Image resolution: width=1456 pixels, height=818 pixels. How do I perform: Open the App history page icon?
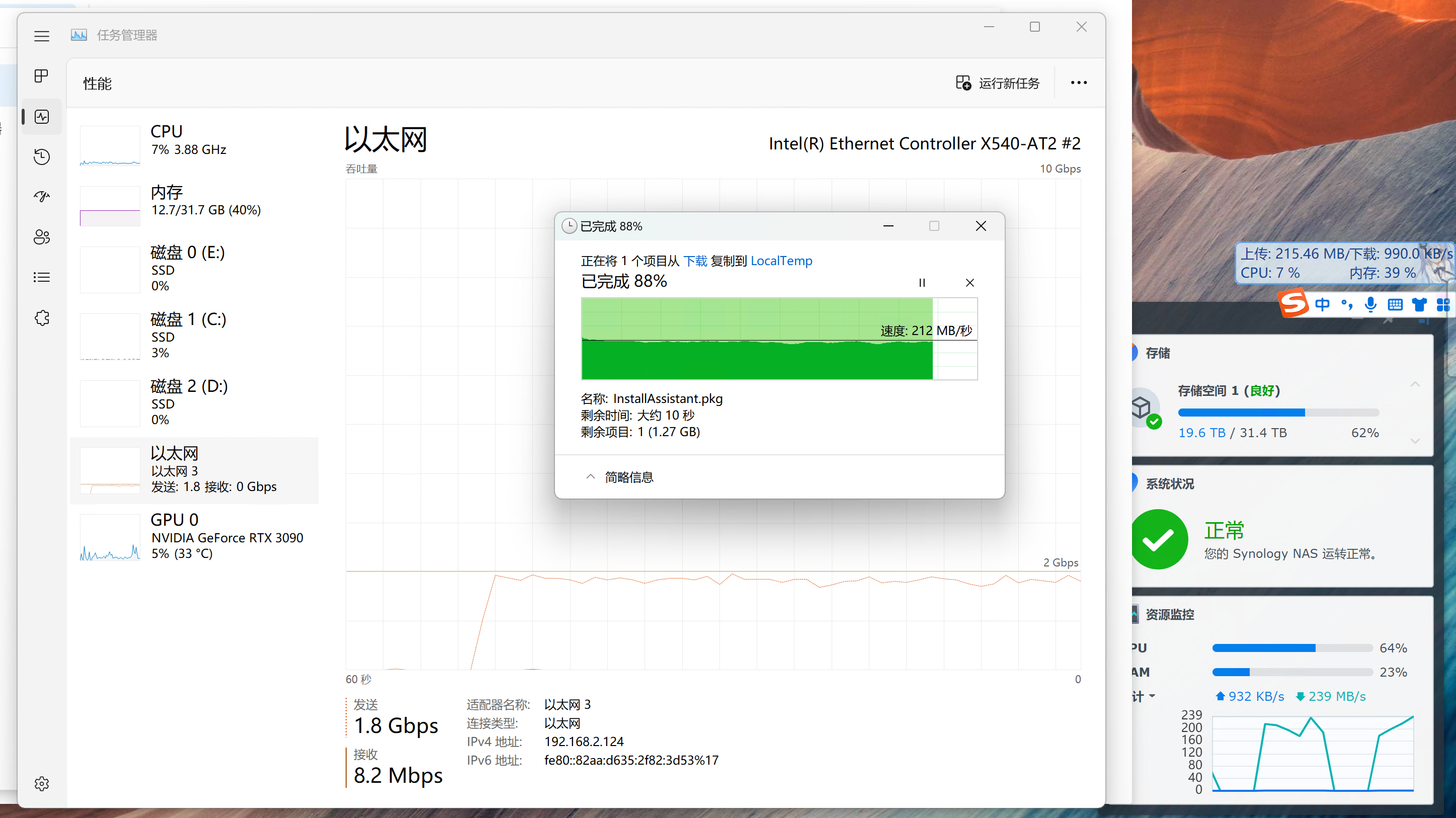point(41,156)
